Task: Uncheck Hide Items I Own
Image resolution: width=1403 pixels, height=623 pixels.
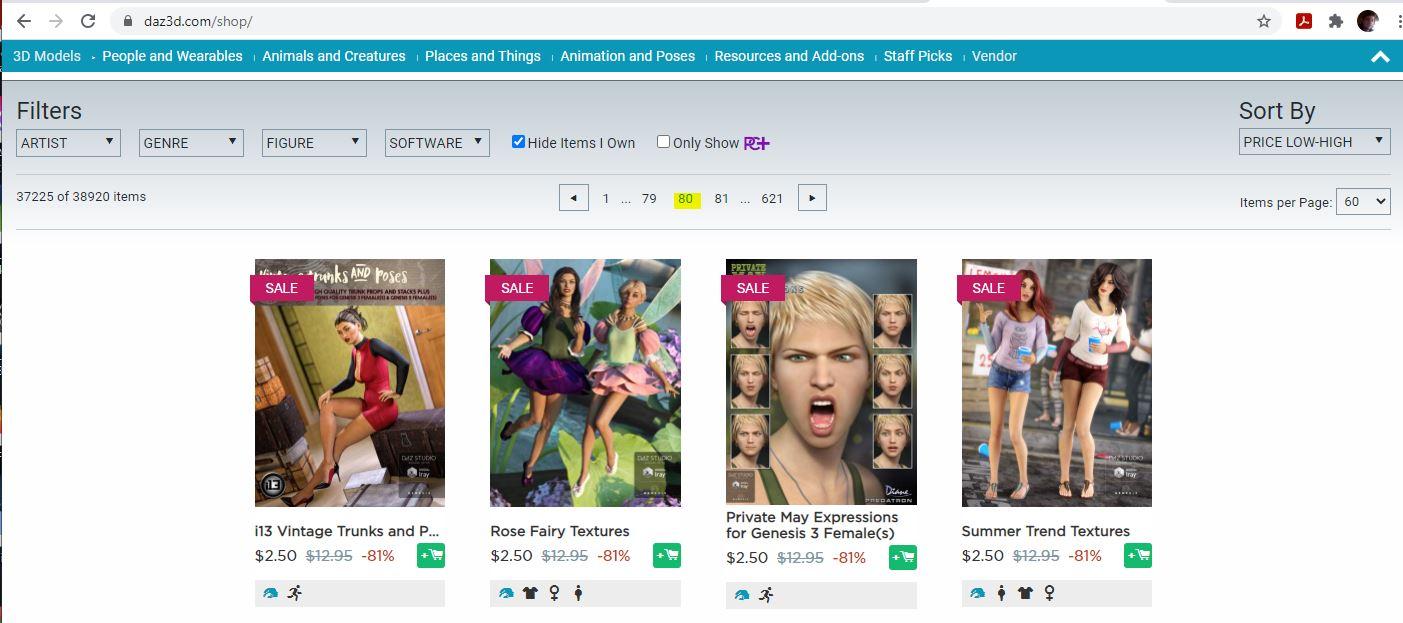Action: pos(518,142)
